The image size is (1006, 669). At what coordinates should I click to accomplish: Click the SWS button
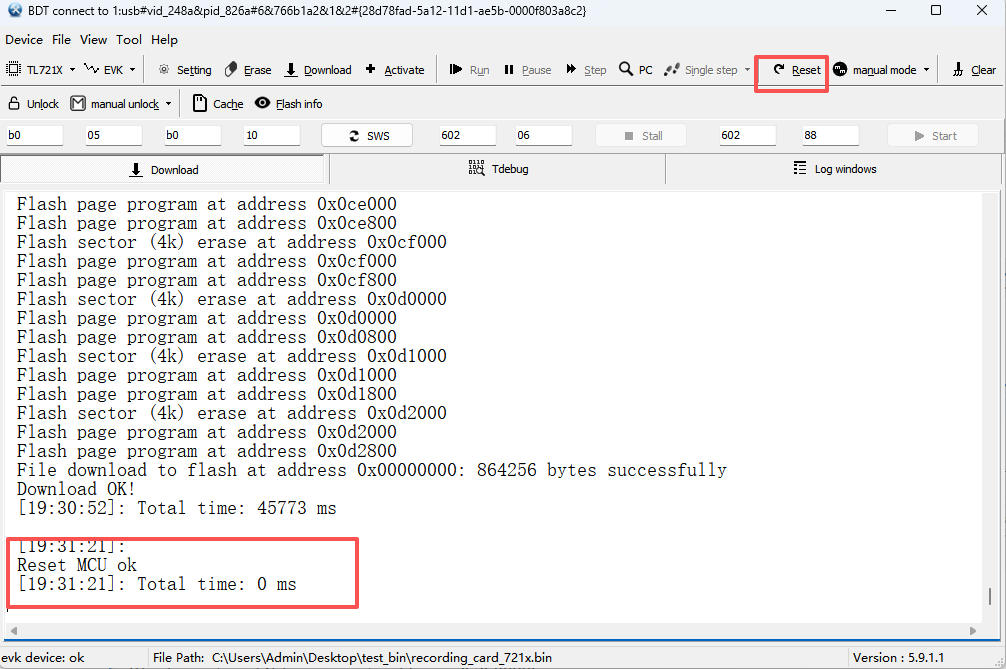point(367,135)
